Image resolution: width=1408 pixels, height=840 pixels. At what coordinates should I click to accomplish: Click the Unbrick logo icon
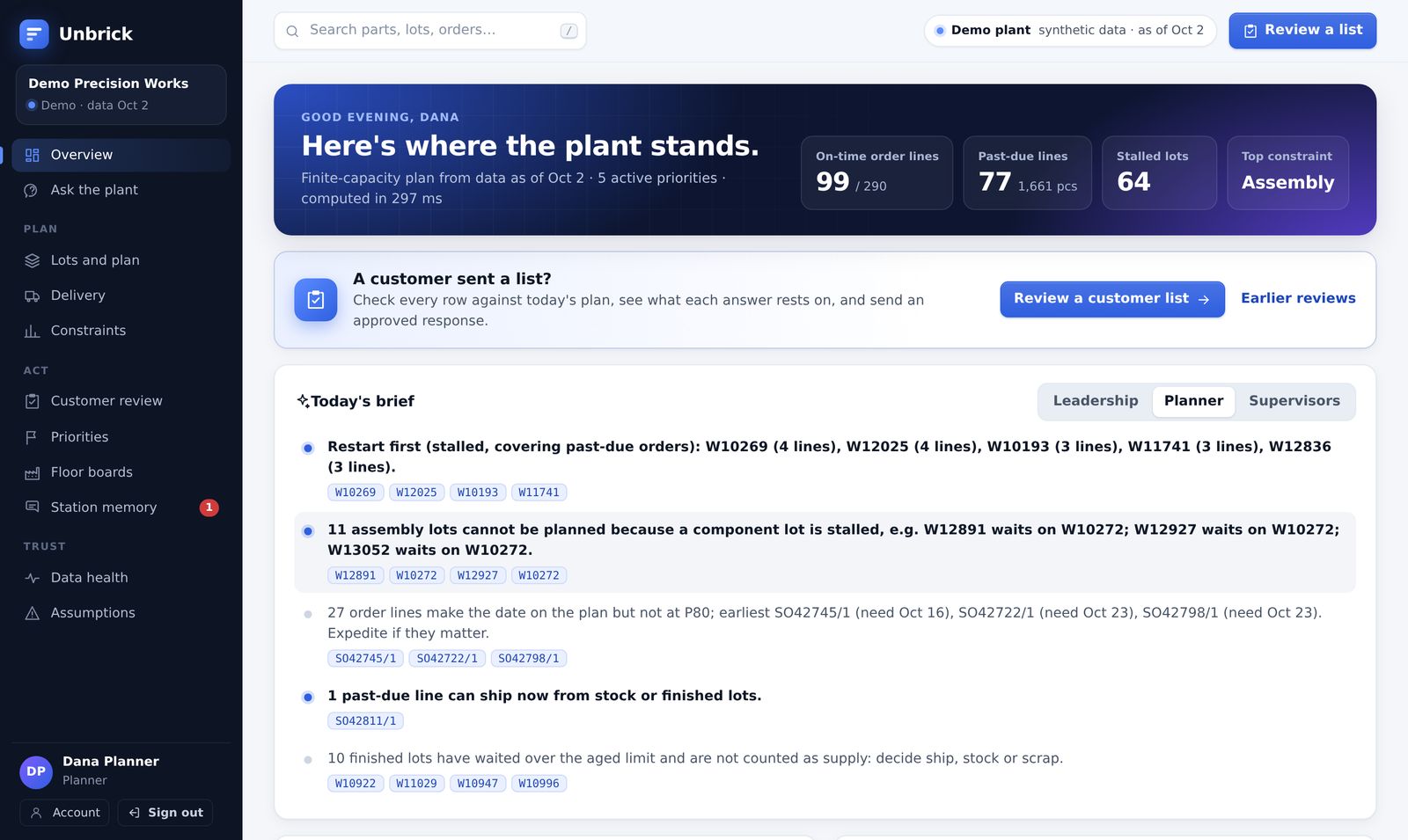[33, 33]
